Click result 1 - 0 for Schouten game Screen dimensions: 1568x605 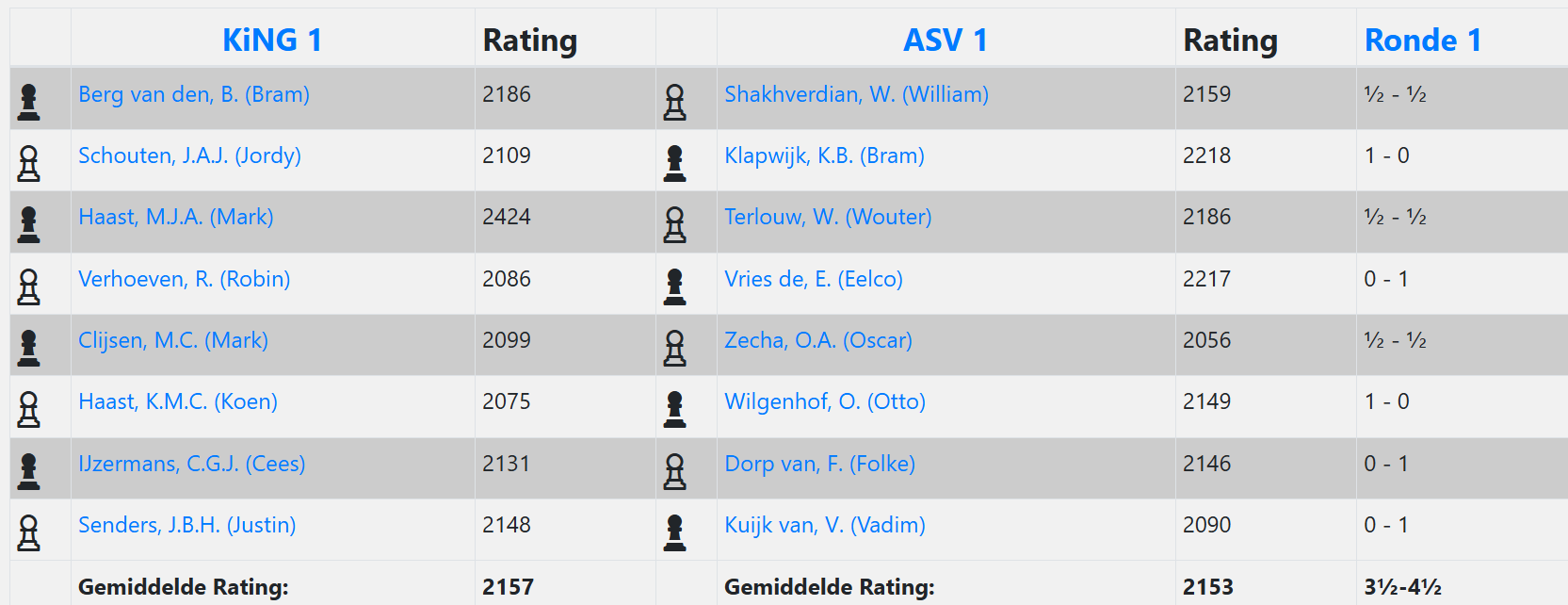[1387, 155]
